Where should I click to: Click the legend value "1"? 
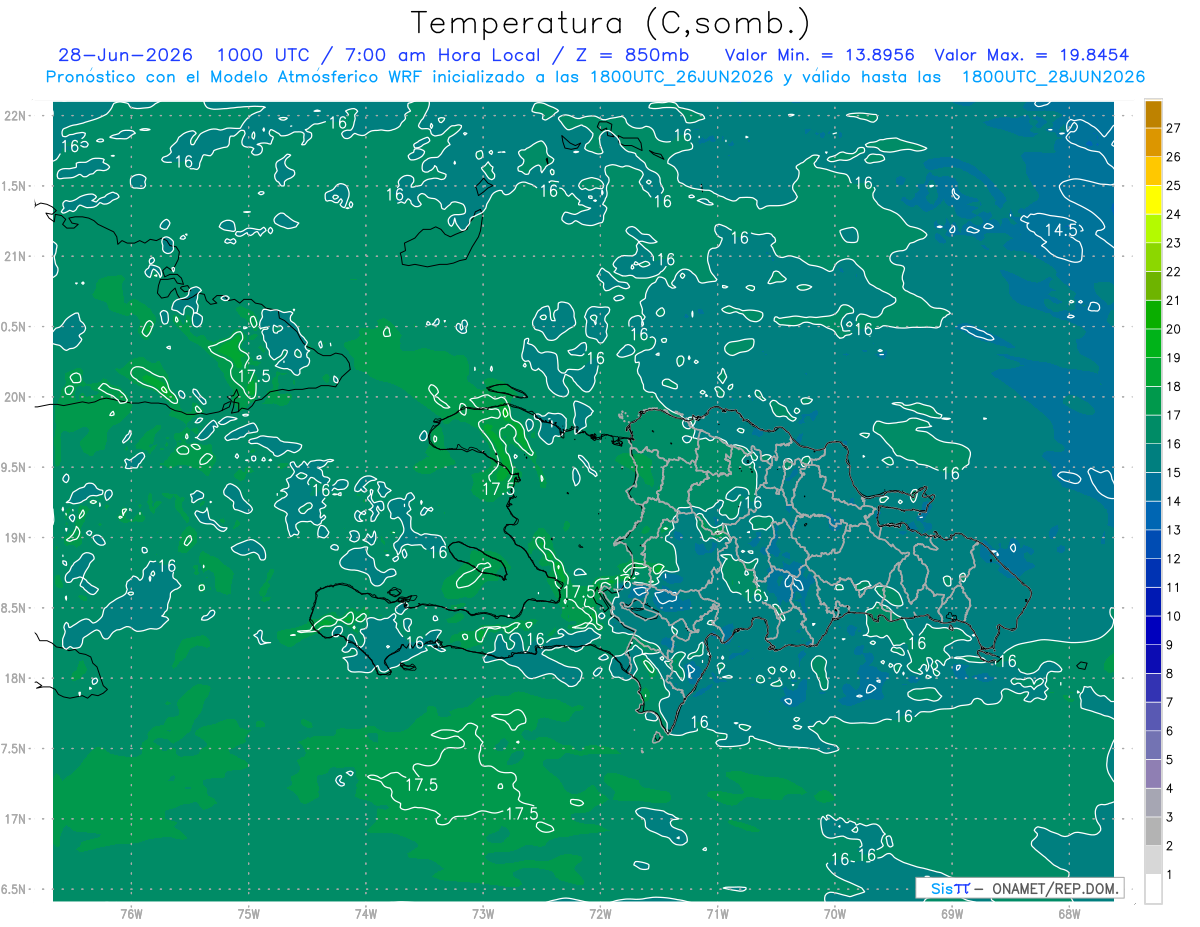(1169, 875)
